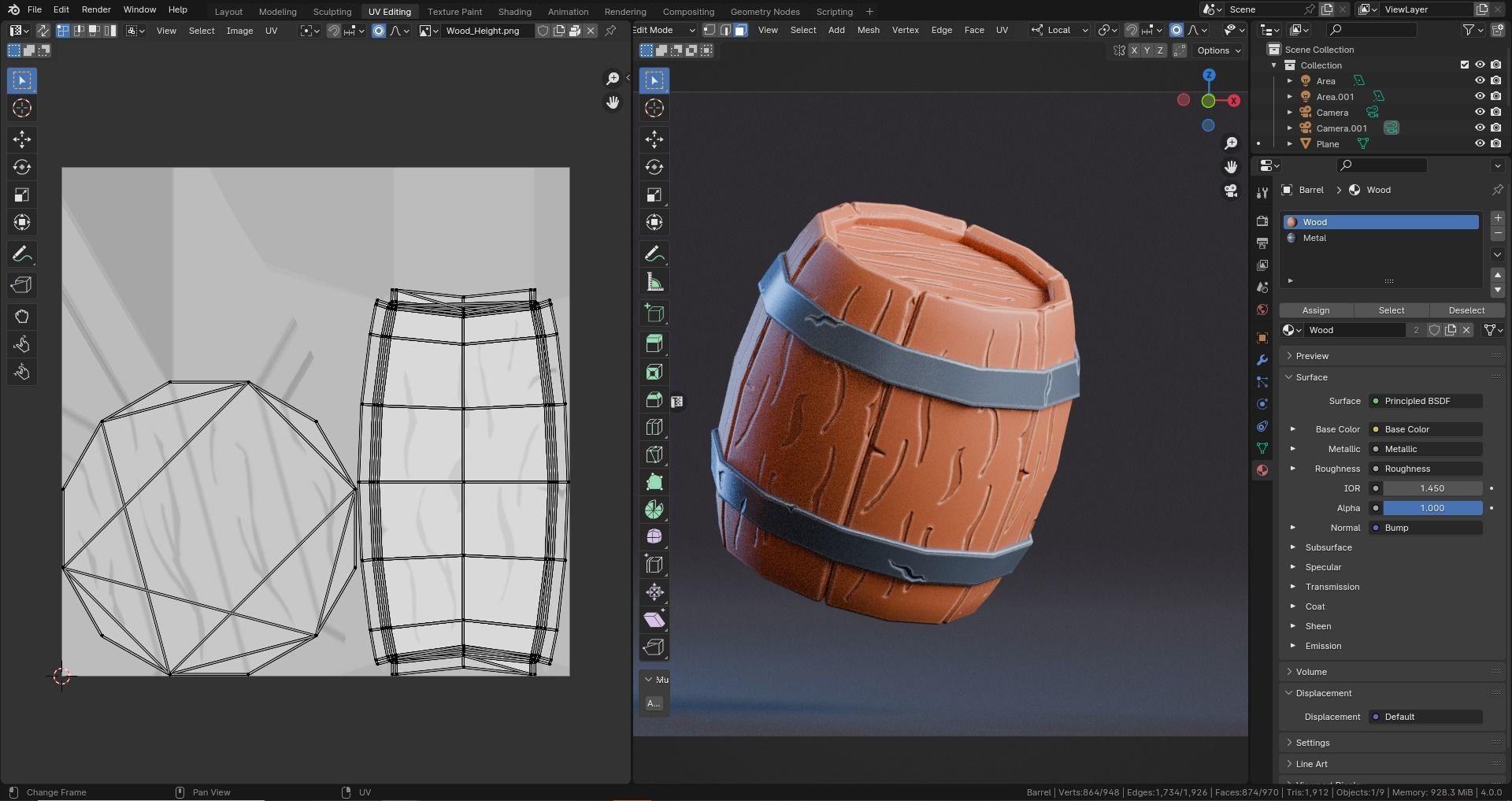The width and height of the screenshot is (1512, 801).
Task: Open the Options dropdown in 3D viewport
Action: pyautogui.click(x=1218, y=50)
